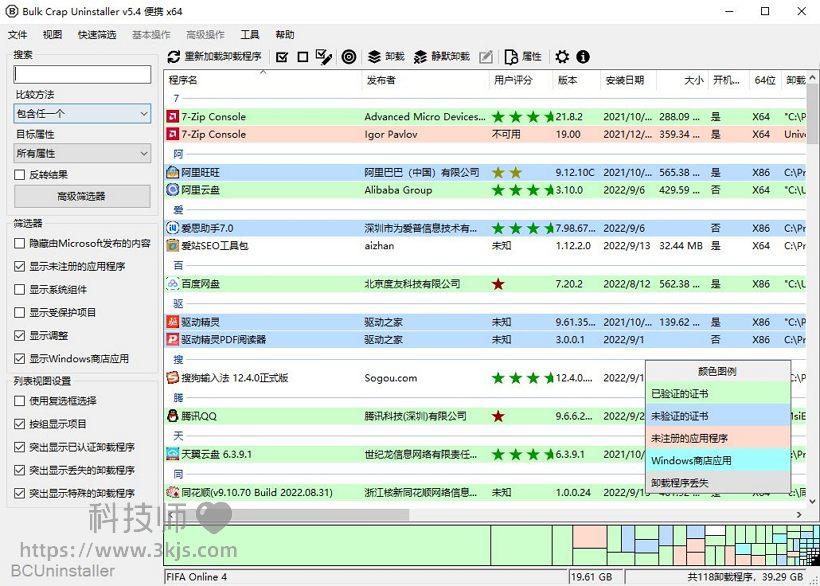Click the 天翼云盘 app icon
The image size is (820, 586).
[x=172, y=454]
